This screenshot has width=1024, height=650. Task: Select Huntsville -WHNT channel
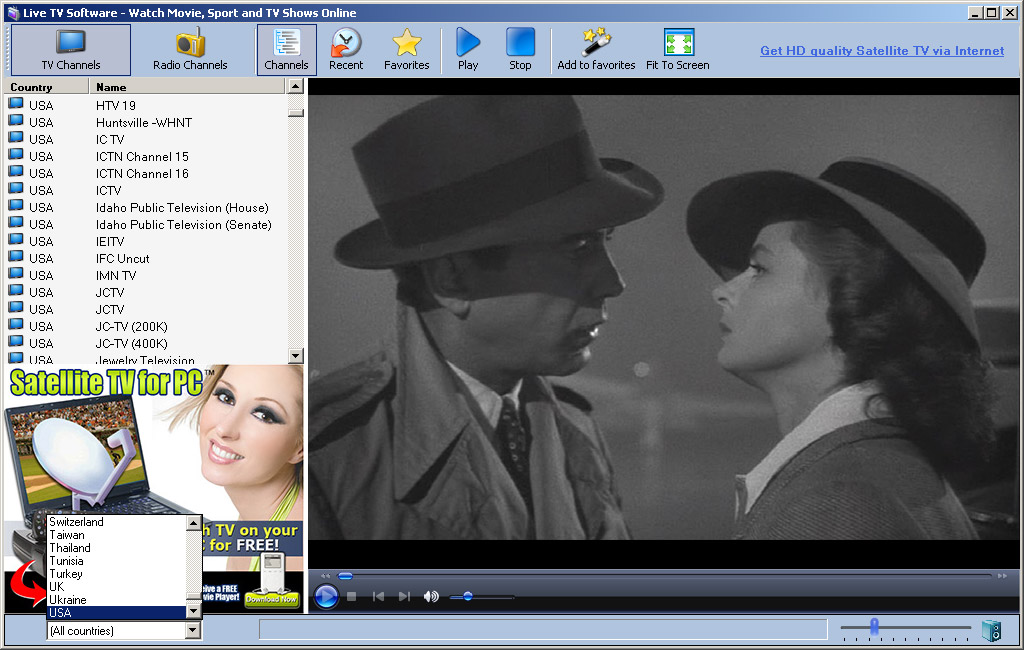coord(144,122)
